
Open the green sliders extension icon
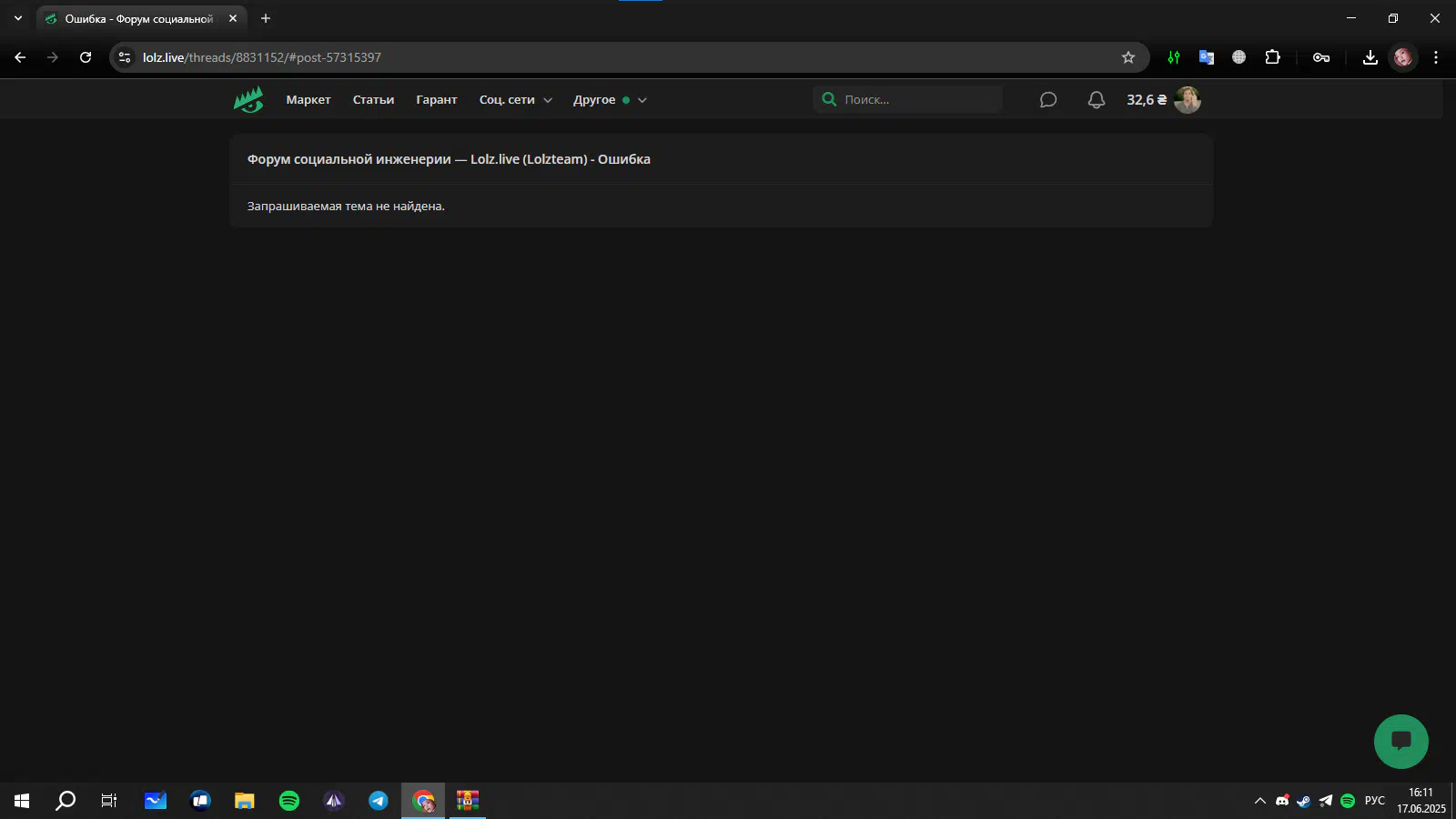(1174, 57)
